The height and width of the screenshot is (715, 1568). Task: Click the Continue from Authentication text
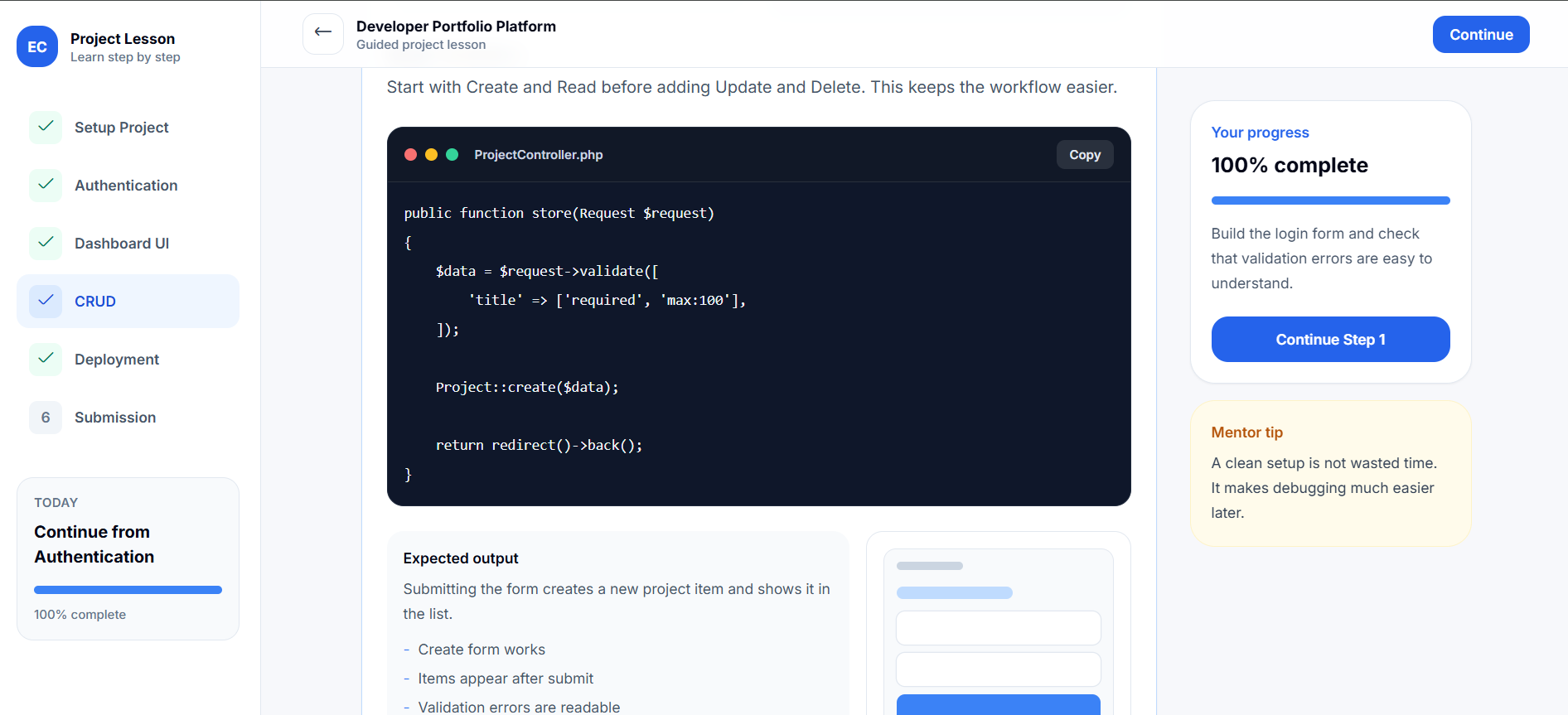[x=94, y=544]
